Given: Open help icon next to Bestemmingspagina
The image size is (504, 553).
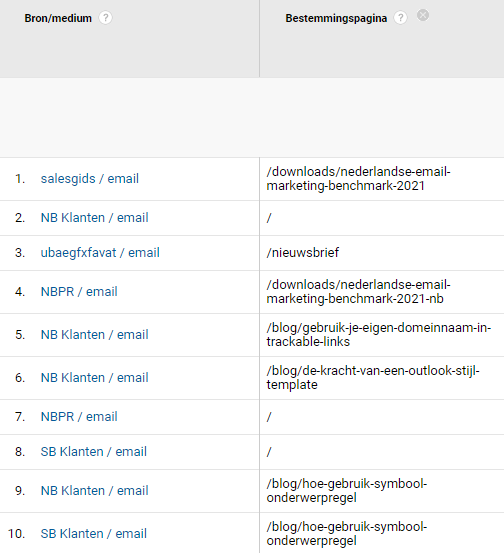Looking at the screenshot, I should pyautogui.click(x=400, y=18).
